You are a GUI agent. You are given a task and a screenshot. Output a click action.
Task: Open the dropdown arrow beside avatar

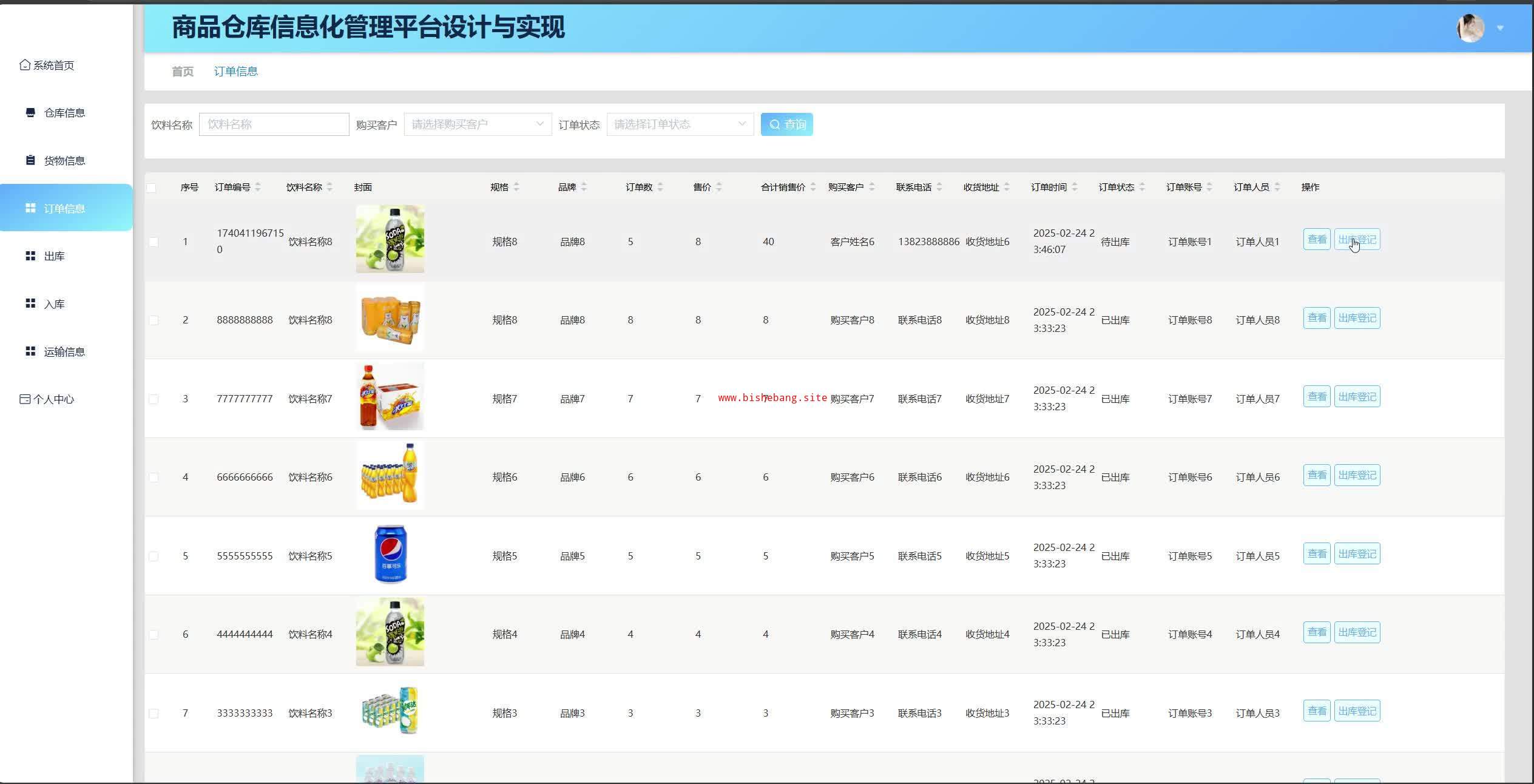pyautogui.click(x=1500, y=29)
